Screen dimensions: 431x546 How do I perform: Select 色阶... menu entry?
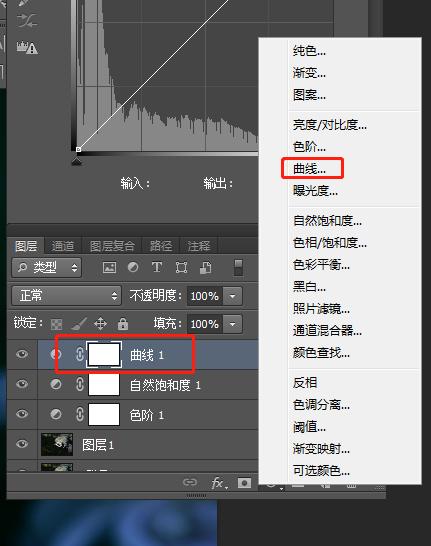pos(309,146)
